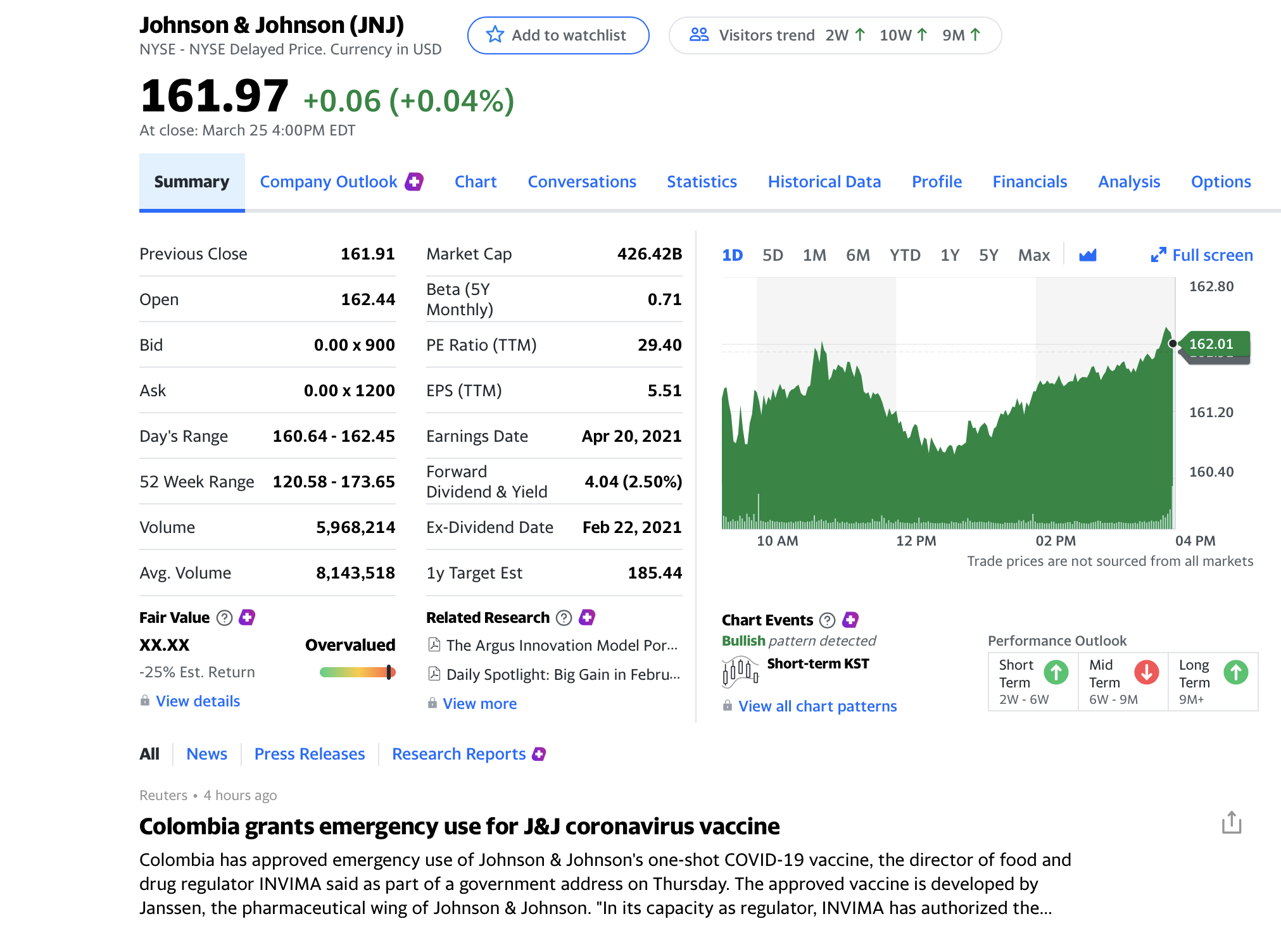Switch to the Historical Data tab
The height and width of the screenshot is (952, 1281).
[824, 182]
